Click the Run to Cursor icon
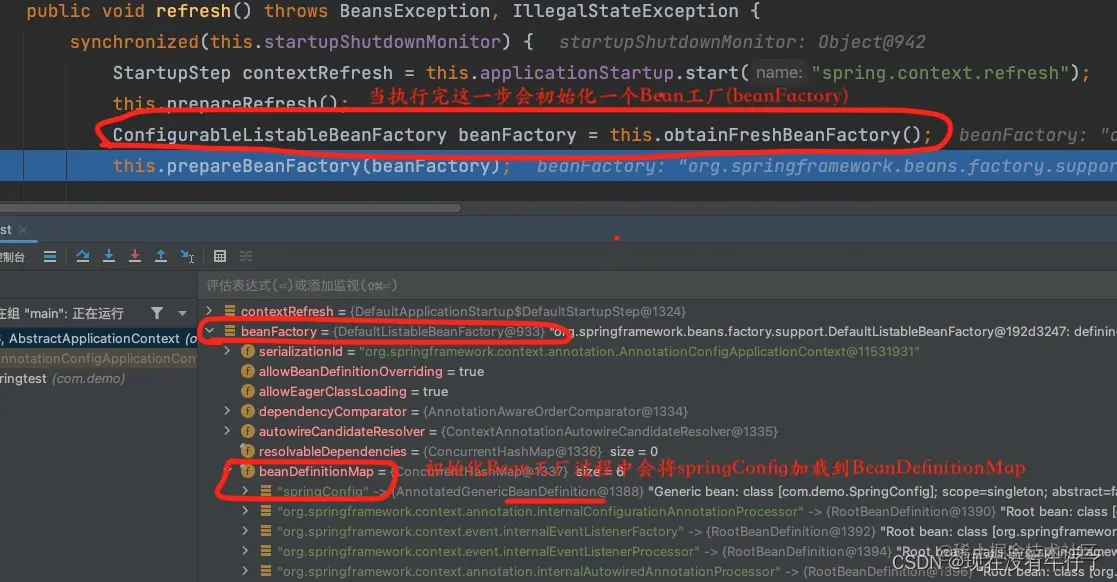1117x582 pixels. click(187, 256)
